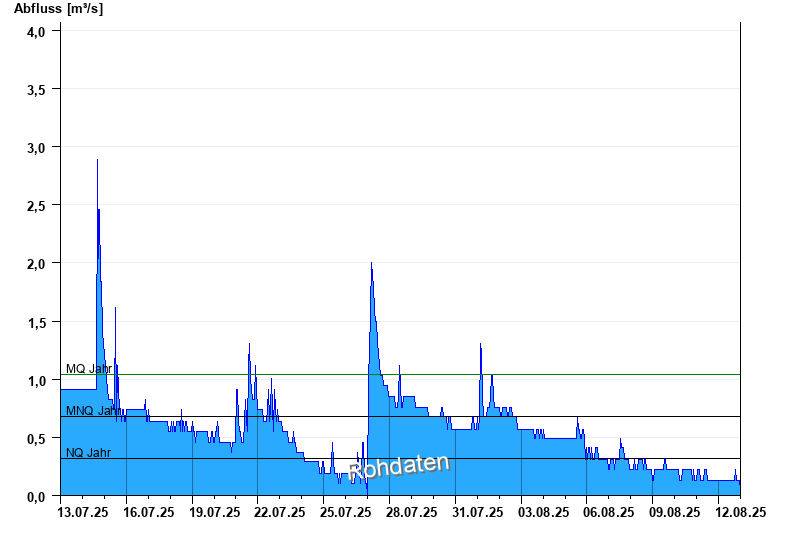The image size is (800, 550).
Task: Click the date label '09.08.25'
Action: [674, 512]
